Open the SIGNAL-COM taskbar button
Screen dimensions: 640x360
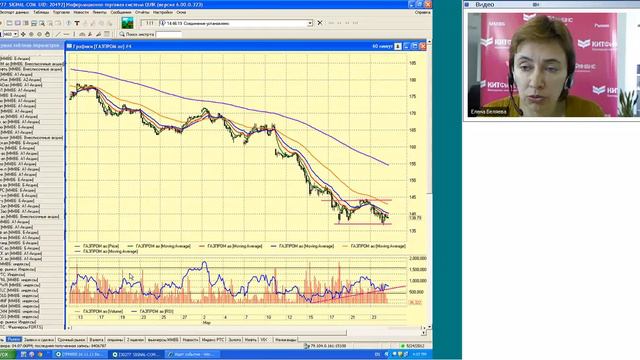(136, 354)
